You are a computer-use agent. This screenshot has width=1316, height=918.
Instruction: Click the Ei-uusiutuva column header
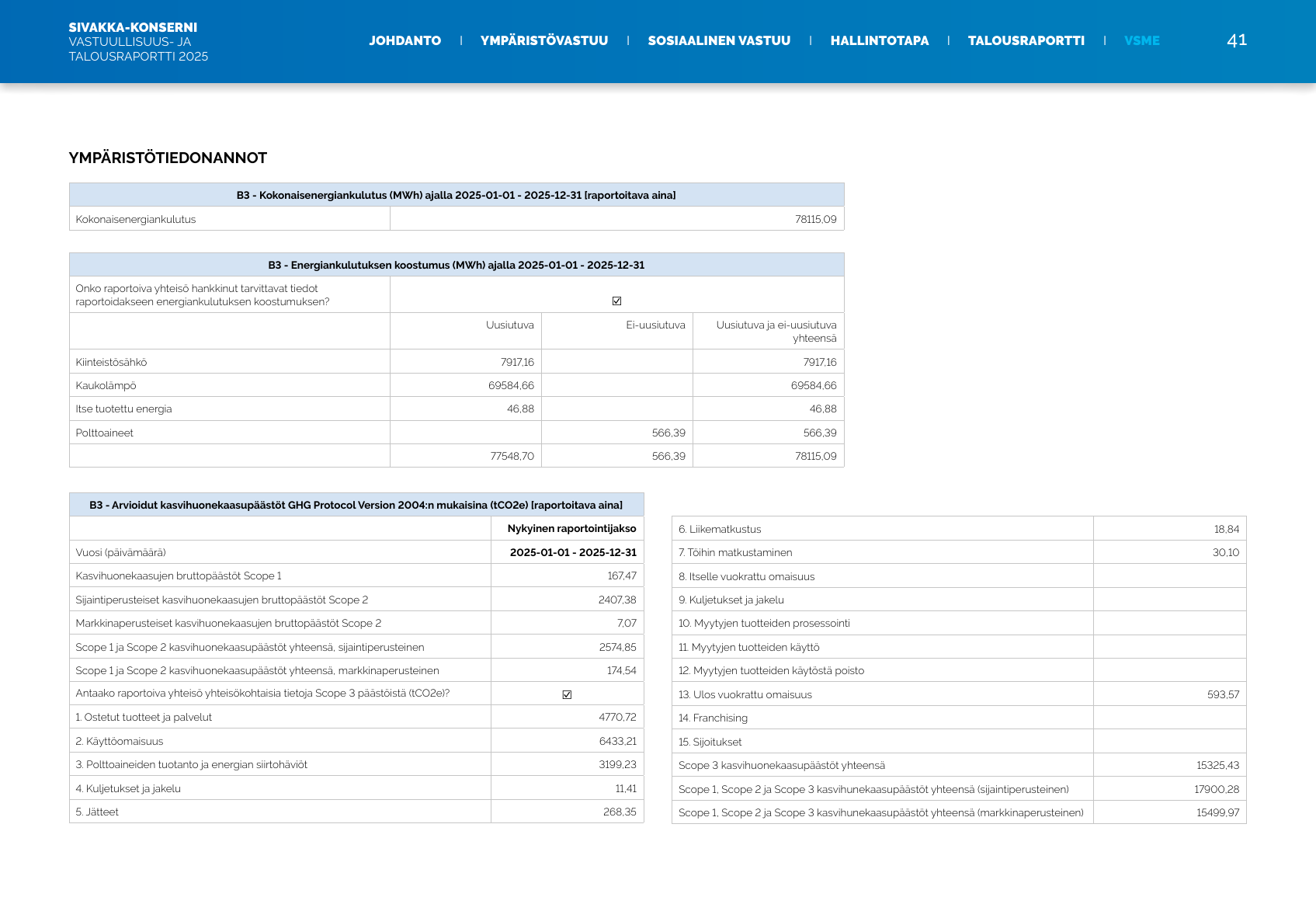(x=656, y=325)
